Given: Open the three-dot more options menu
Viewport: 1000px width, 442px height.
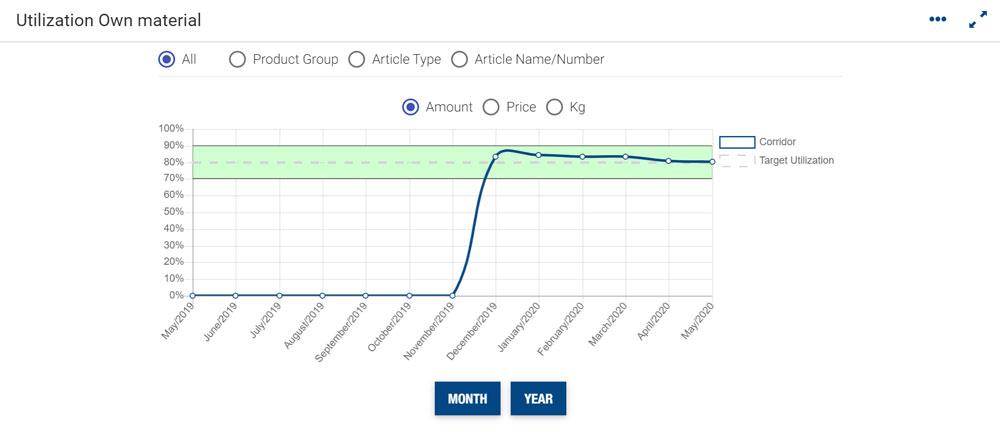Looking at the screenshot, I should click(937, 19).
